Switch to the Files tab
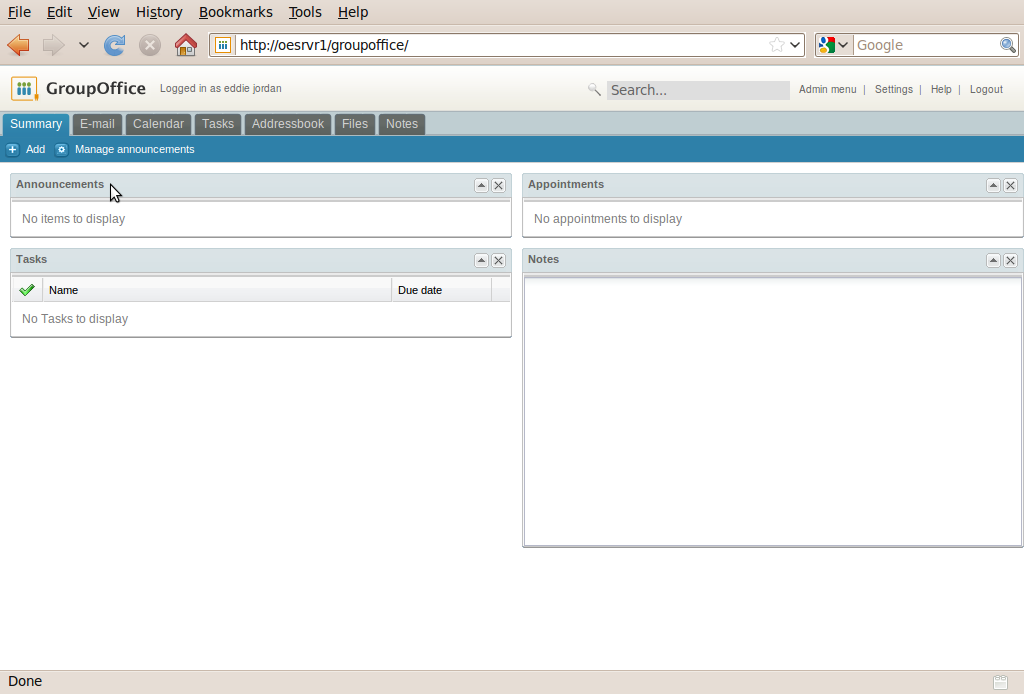 [355, 124]
